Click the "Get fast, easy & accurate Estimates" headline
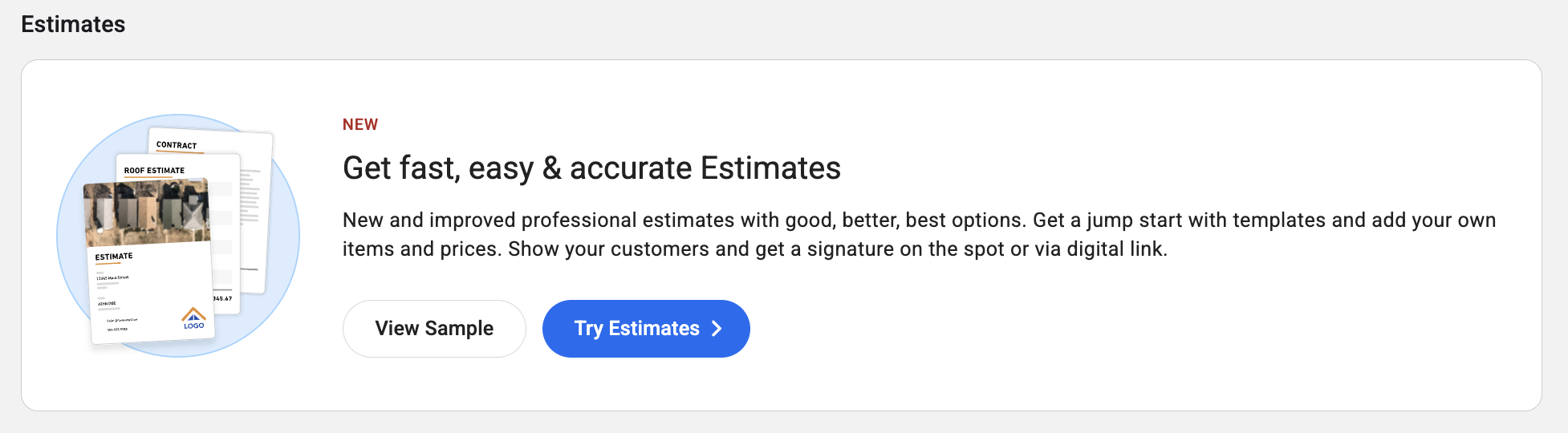The image size is (1568, 433). pyautogui.click(x=591, y=168)
